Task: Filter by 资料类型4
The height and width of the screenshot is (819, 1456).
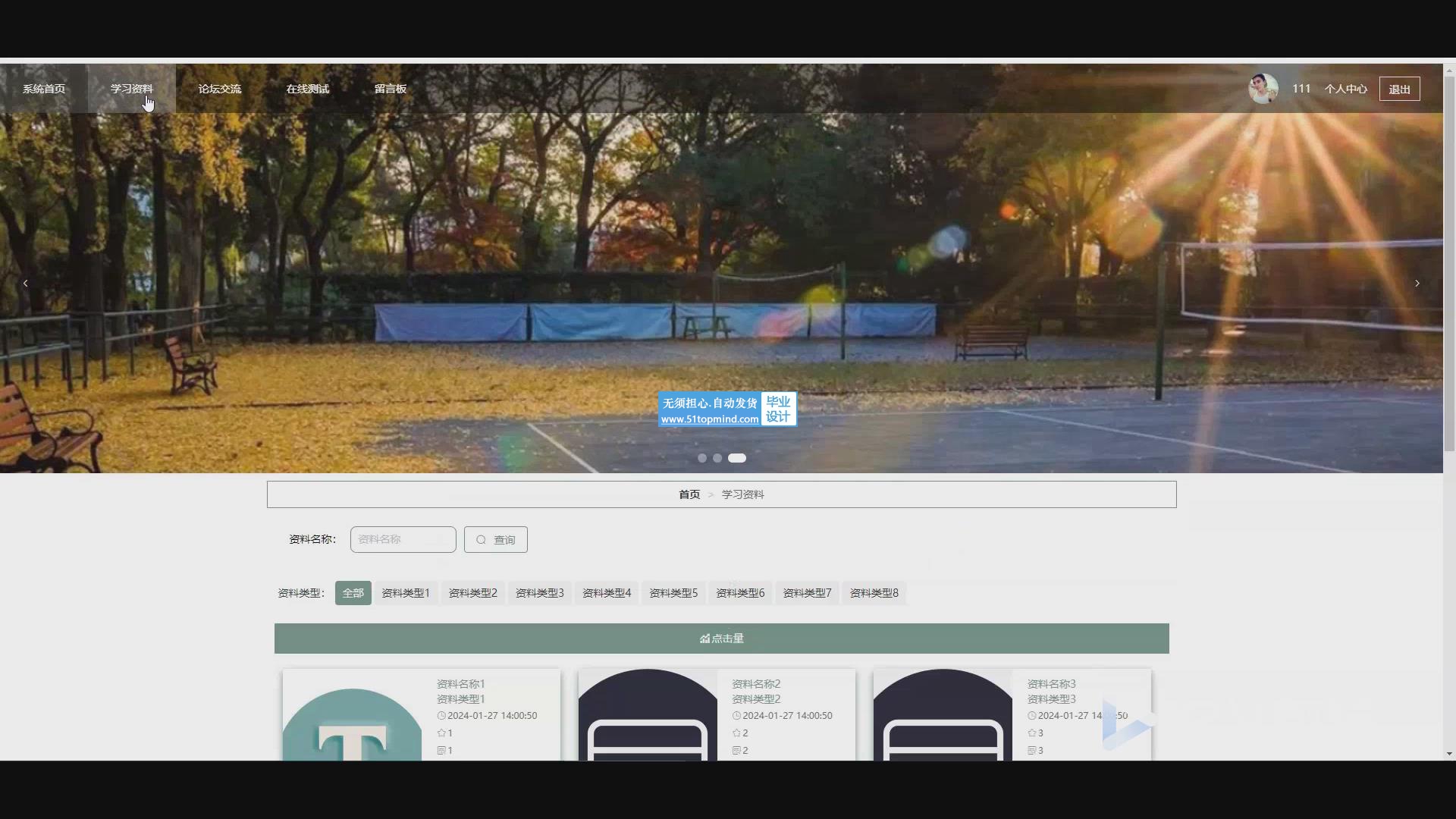Action: [x=607, y=593]
